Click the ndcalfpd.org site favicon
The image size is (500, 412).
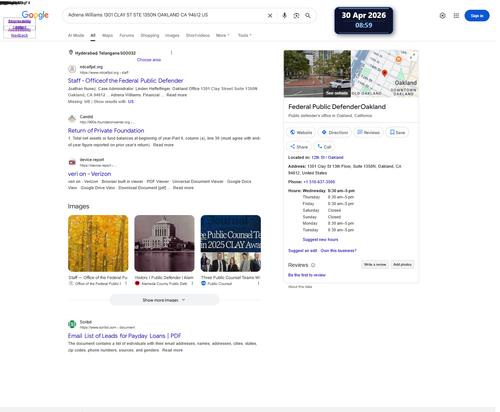tap(72, 69)
